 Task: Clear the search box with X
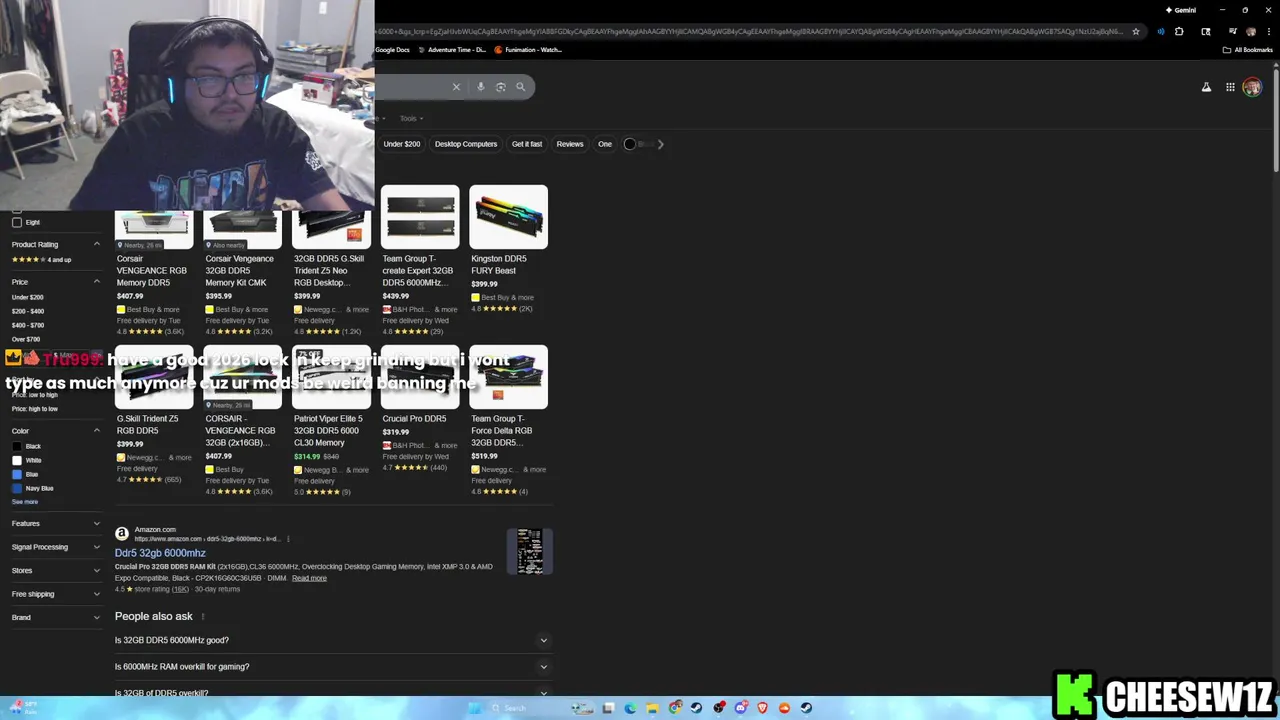pos(456,87)
